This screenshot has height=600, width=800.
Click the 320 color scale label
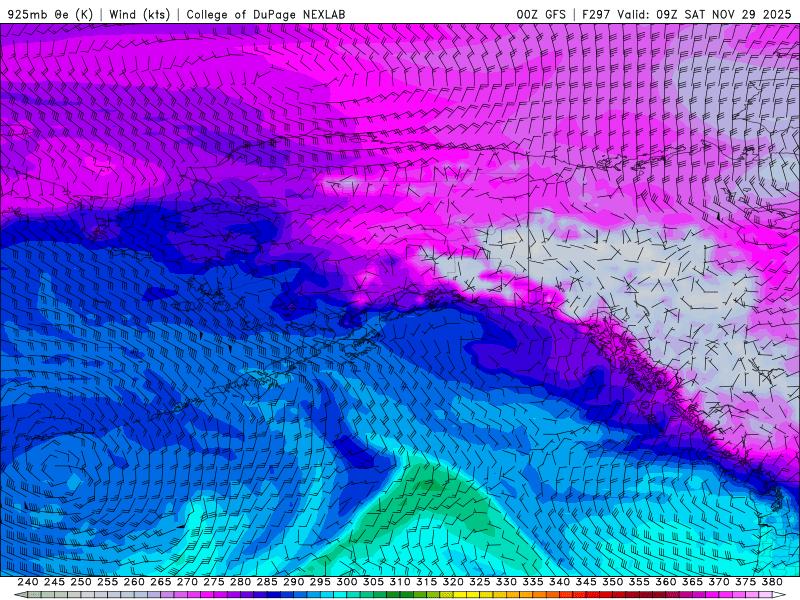pyautogui.click(x=453, y=582)
